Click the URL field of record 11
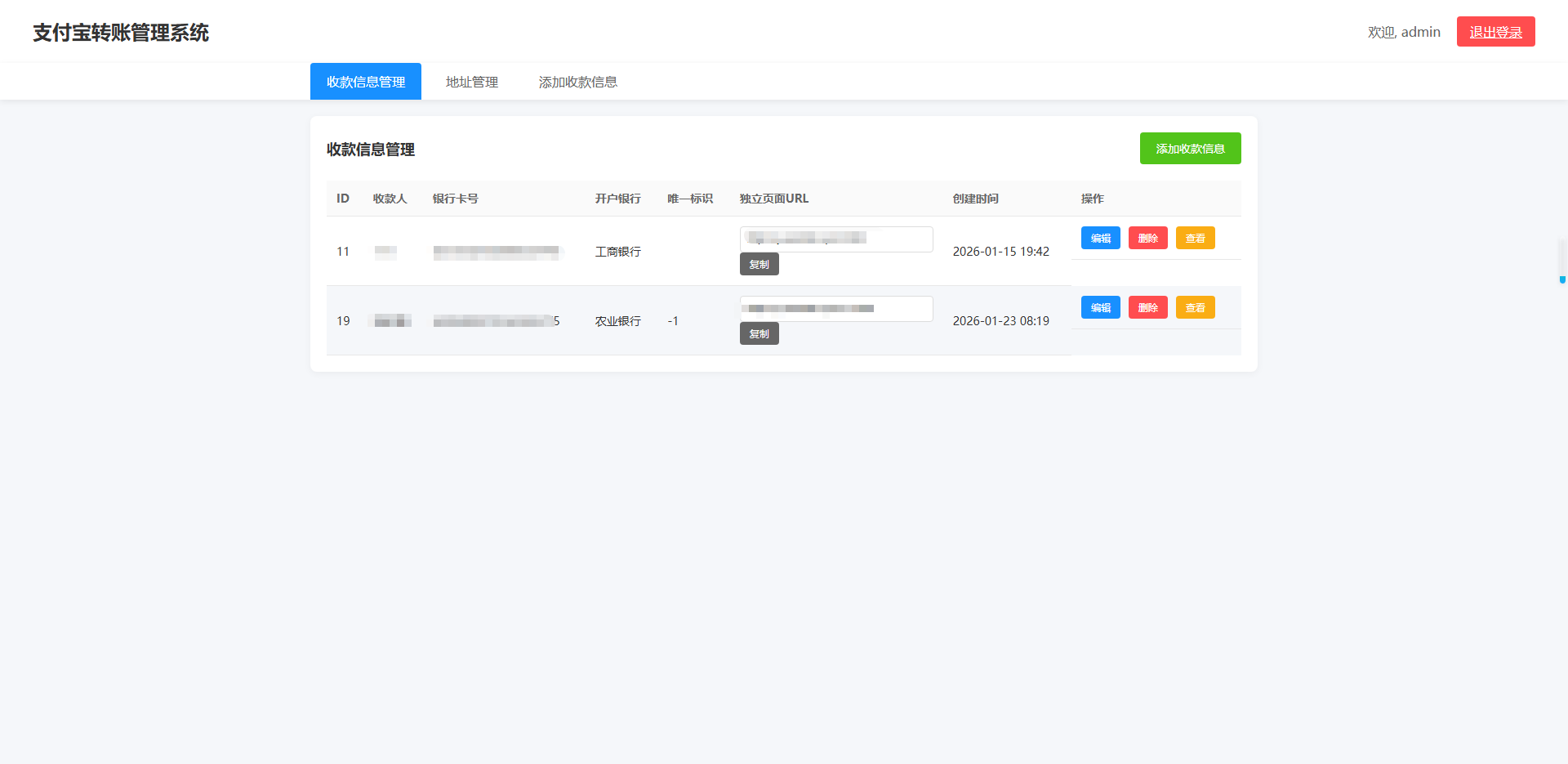This screenshot has height=764, width=1568. click(835, 239)
